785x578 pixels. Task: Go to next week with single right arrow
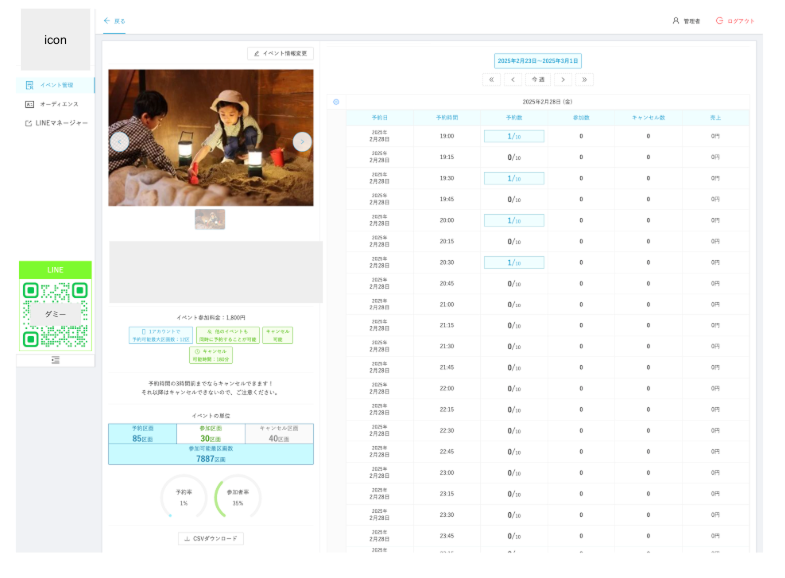pos(563,79)
